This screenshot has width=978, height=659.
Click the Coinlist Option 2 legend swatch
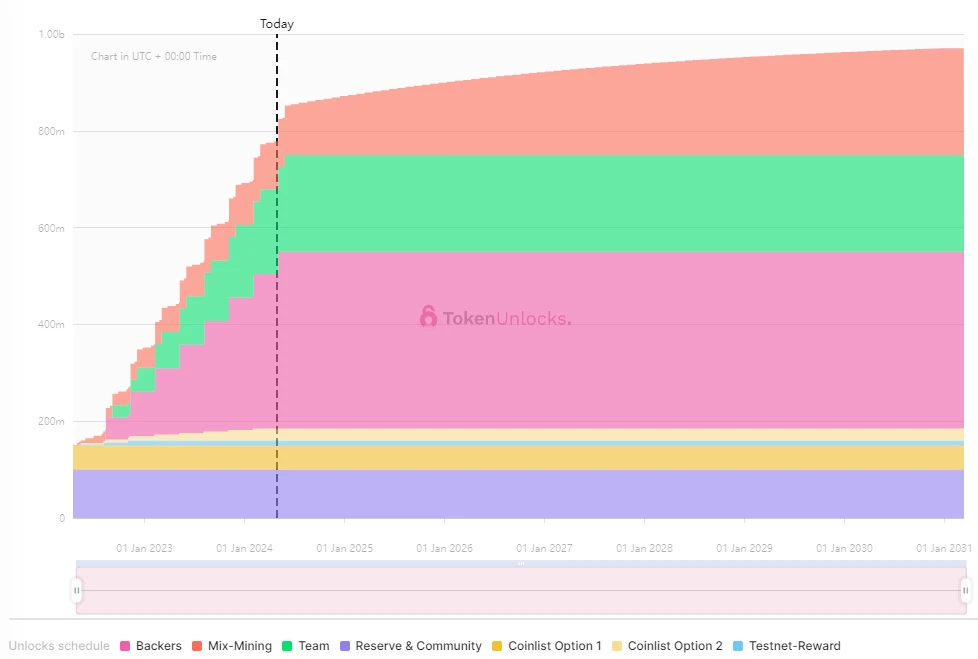pos(618,646)
